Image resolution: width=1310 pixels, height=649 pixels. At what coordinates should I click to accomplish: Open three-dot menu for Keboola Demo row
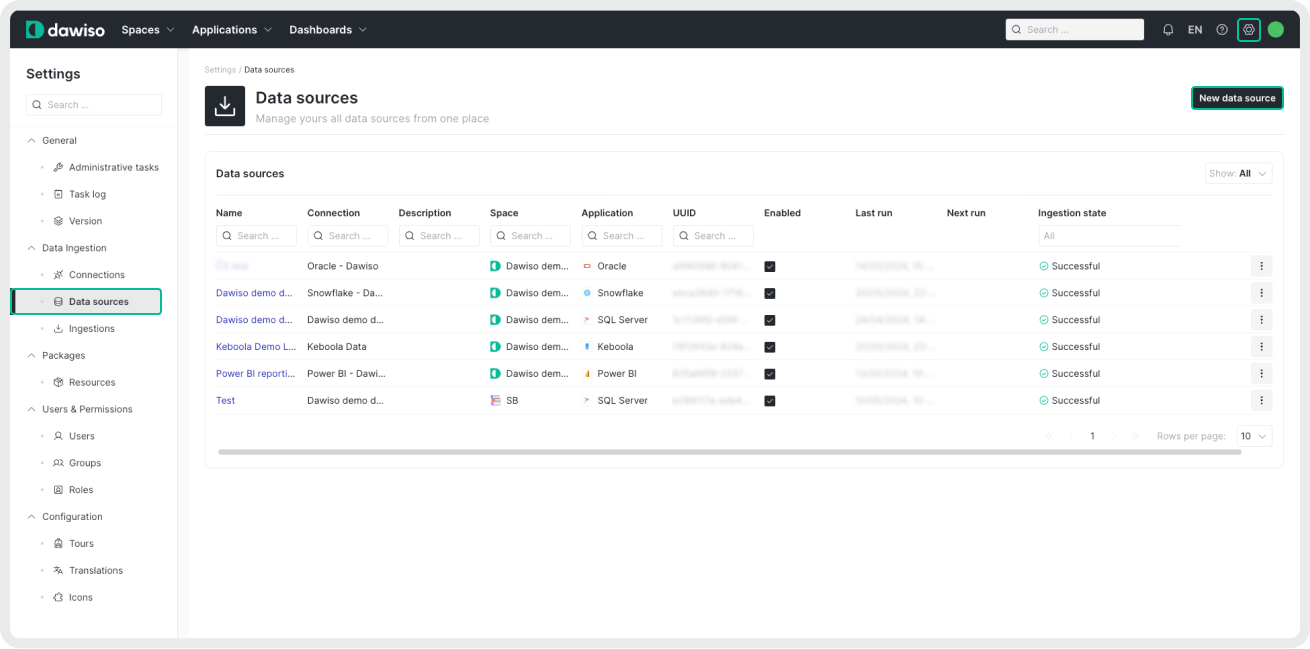pyautogui.click(x=1261, y=347)
